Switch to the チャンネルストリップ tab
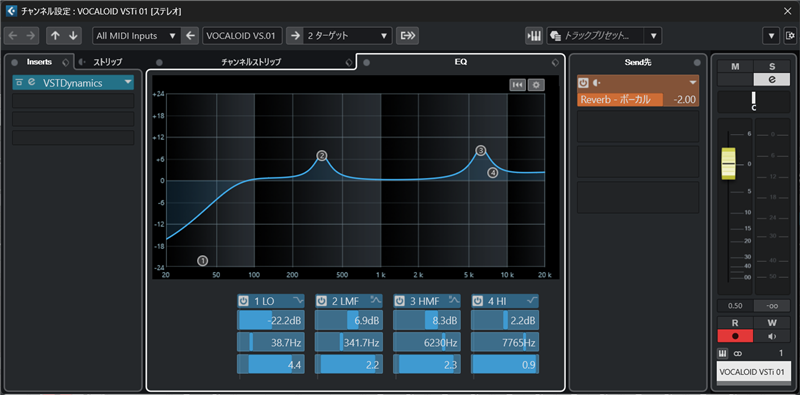Screen dimensions: 800x395 point(251,62)
